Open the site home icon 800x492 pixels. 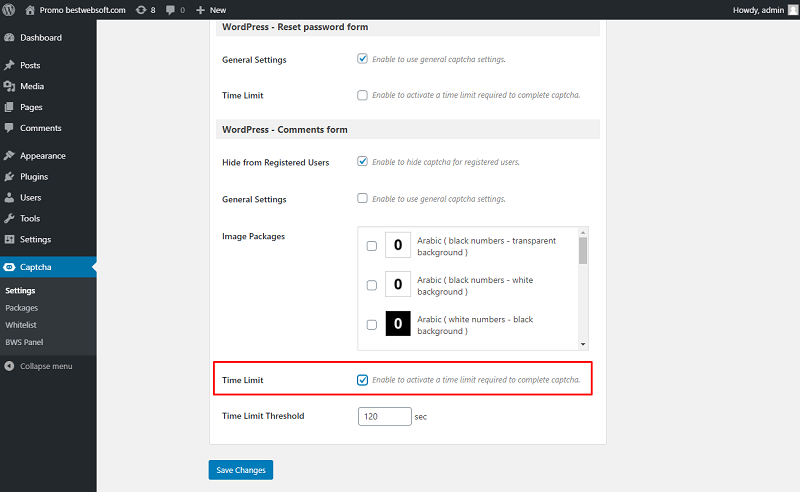coord(30,10)
